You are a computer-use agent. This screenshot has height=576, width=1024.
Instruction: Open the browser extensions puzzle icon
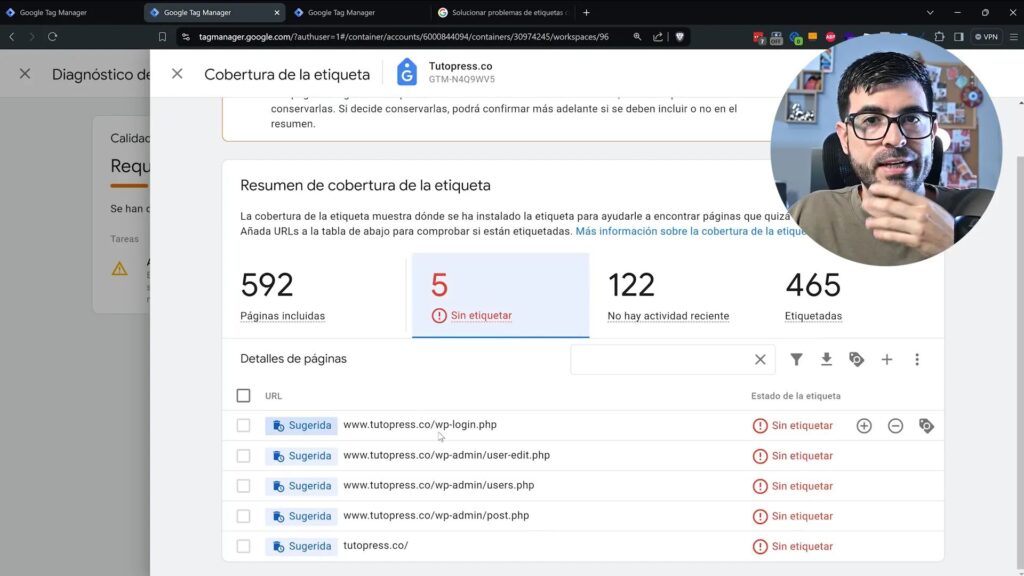pos(939,37)
